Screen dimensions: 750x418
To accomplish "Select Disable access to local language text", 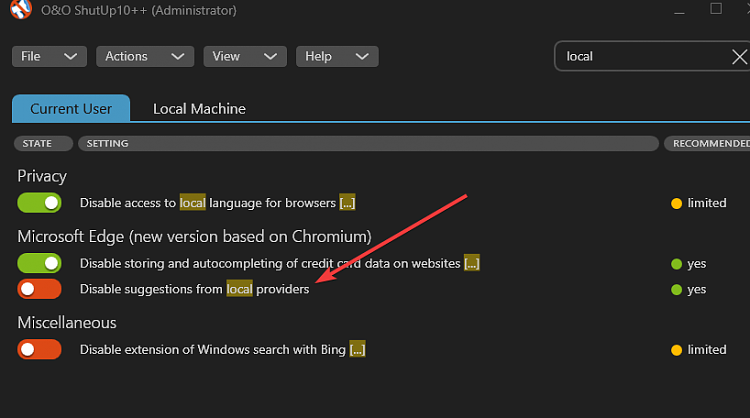I will click(208, 203).
